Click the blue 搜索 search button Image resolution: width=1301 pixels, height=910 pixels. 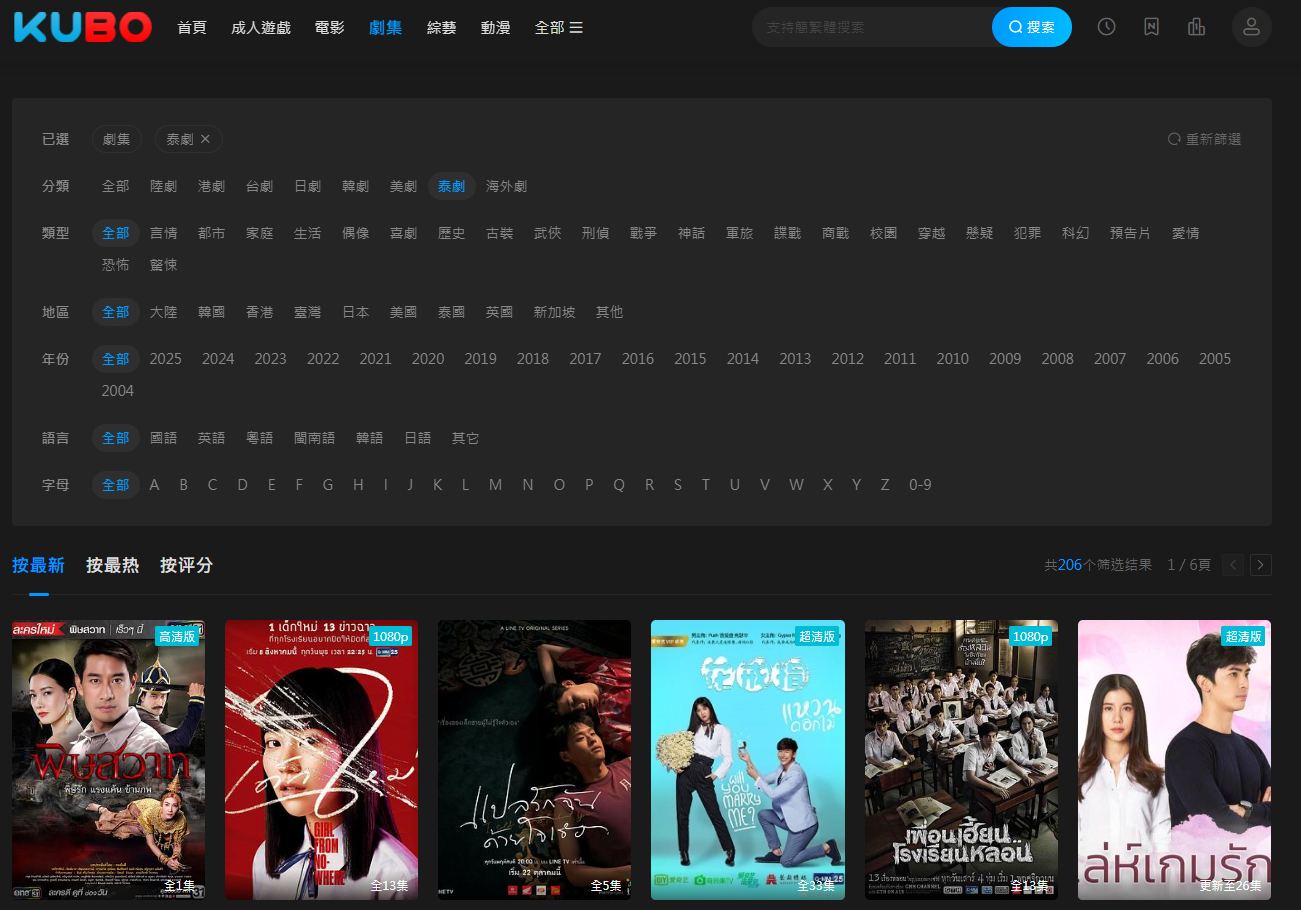tap(1031, 27)
